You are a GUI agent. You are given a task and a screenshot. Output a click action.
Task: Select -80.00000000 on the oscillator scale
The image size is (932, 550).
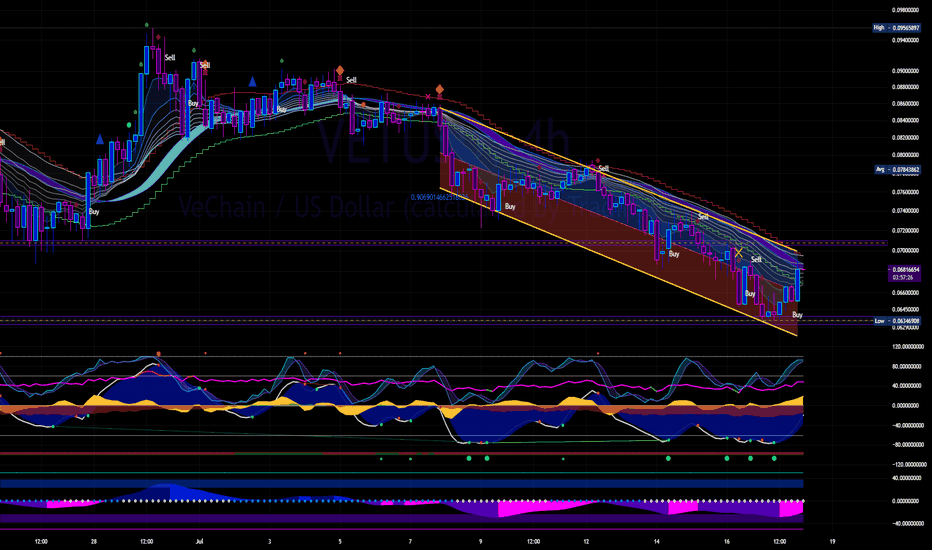click(x=908, y=445)
